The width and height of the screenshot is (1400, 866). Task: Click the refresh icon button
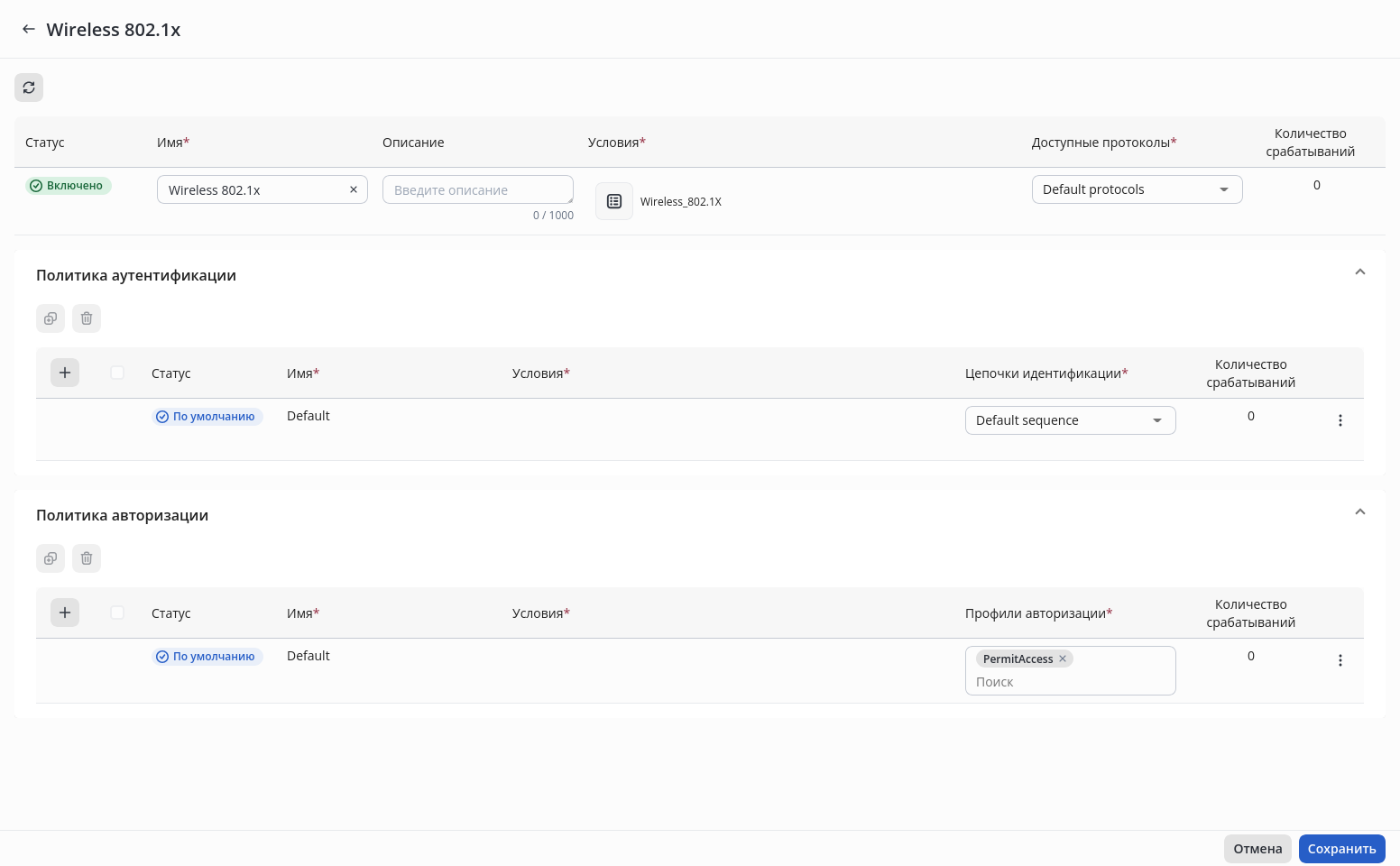pyautogui.click(x=29, y=88)
